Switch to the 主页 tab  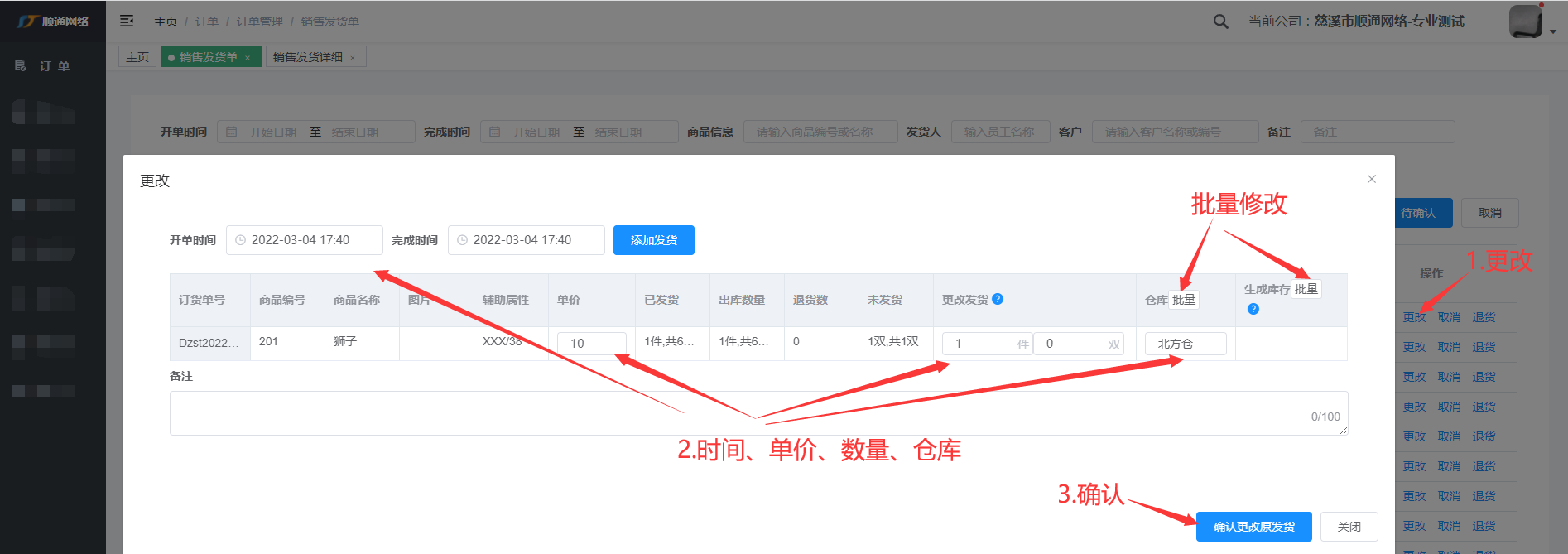[x=137, y=57]
